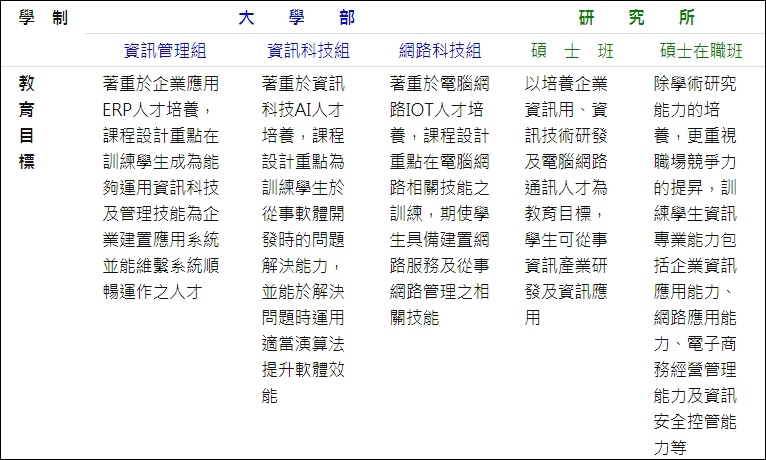This screenshot has height=460, width=766.
Task: Click the line 路IOT人才培
Action: pos(437,110)
